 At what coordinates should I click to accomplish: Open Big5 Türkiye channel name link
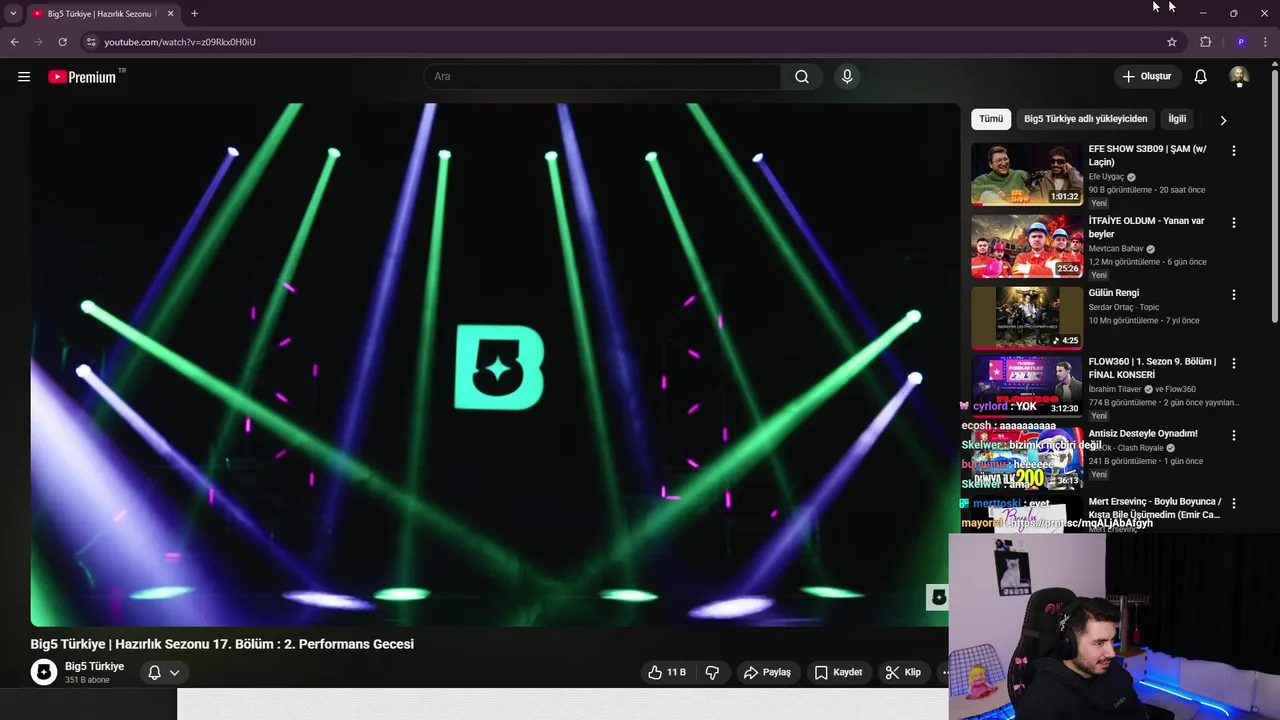(95, 667)
